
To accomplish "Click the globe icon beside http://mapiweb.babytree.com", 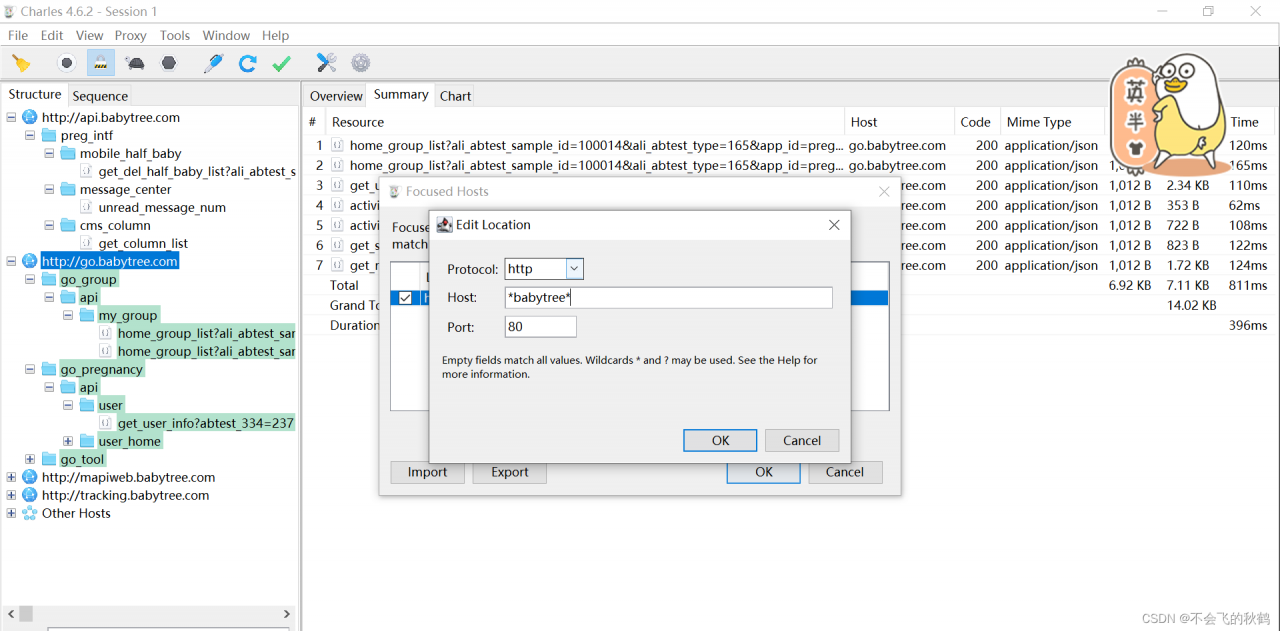I will pos(30,477).
